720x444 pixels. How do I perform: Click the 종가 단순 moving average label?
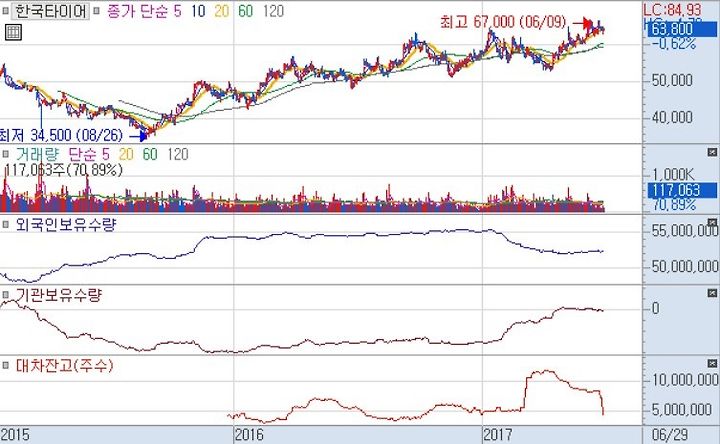click(137, 11)
